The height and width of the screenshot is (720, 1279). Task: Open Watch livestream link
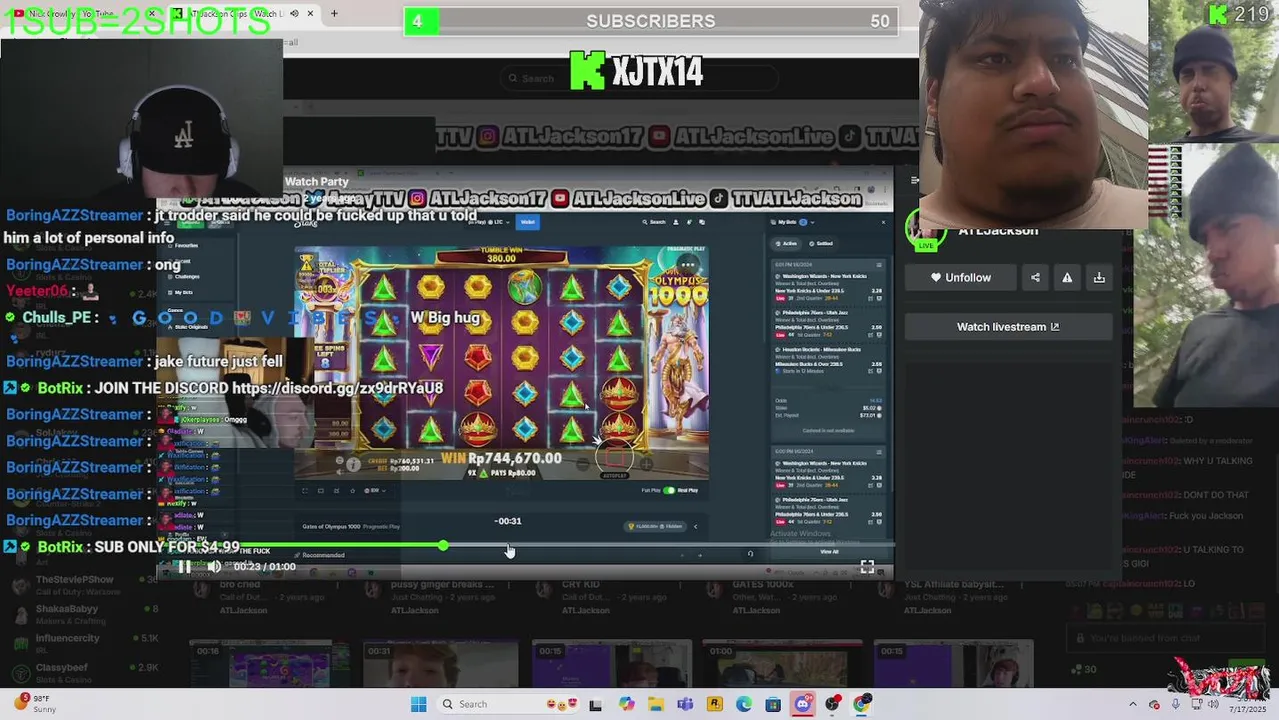(1008, 327)
